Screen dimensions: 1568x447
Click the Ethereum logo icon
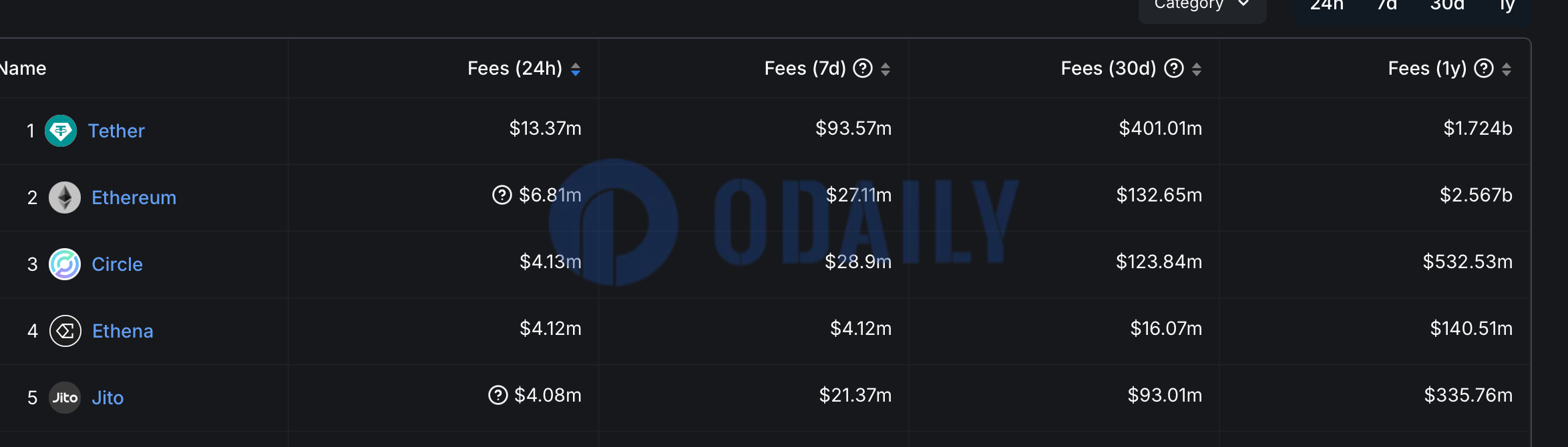[x=65, y=197]
